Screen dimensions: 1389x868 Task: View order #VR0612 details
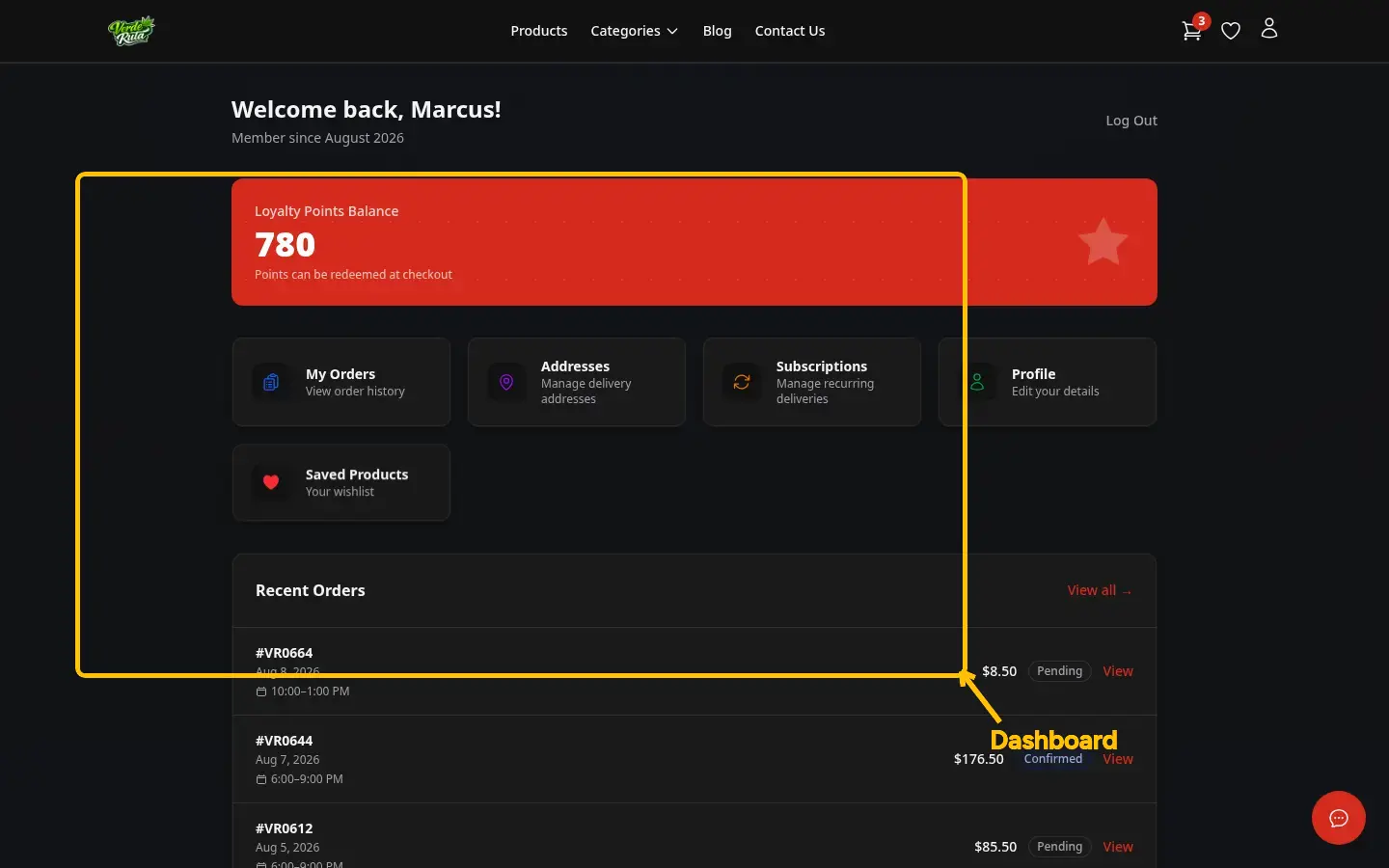[x=1118, y=847]
